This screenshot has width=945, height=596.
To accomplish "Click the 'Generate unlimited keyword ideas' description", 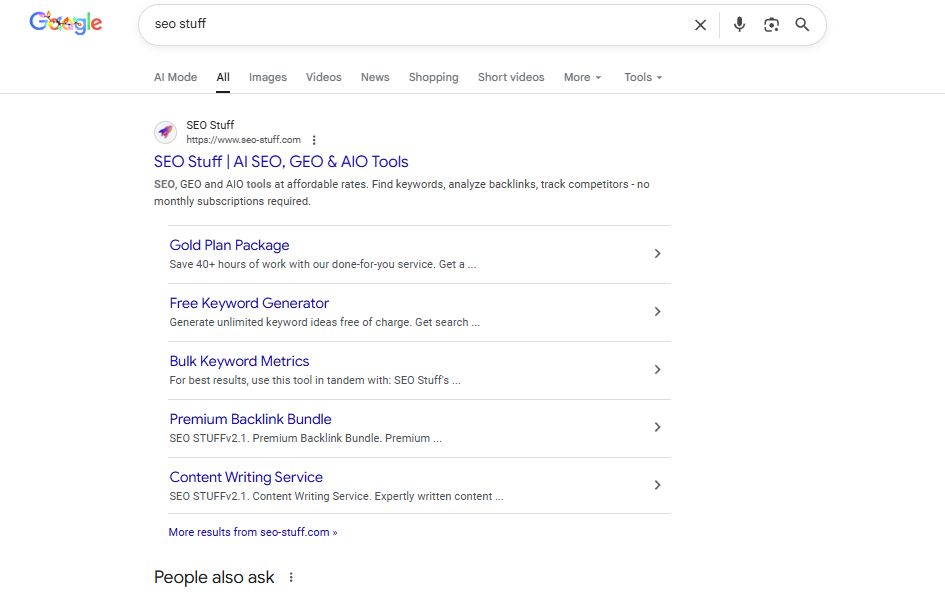I will tap(324, 322).
